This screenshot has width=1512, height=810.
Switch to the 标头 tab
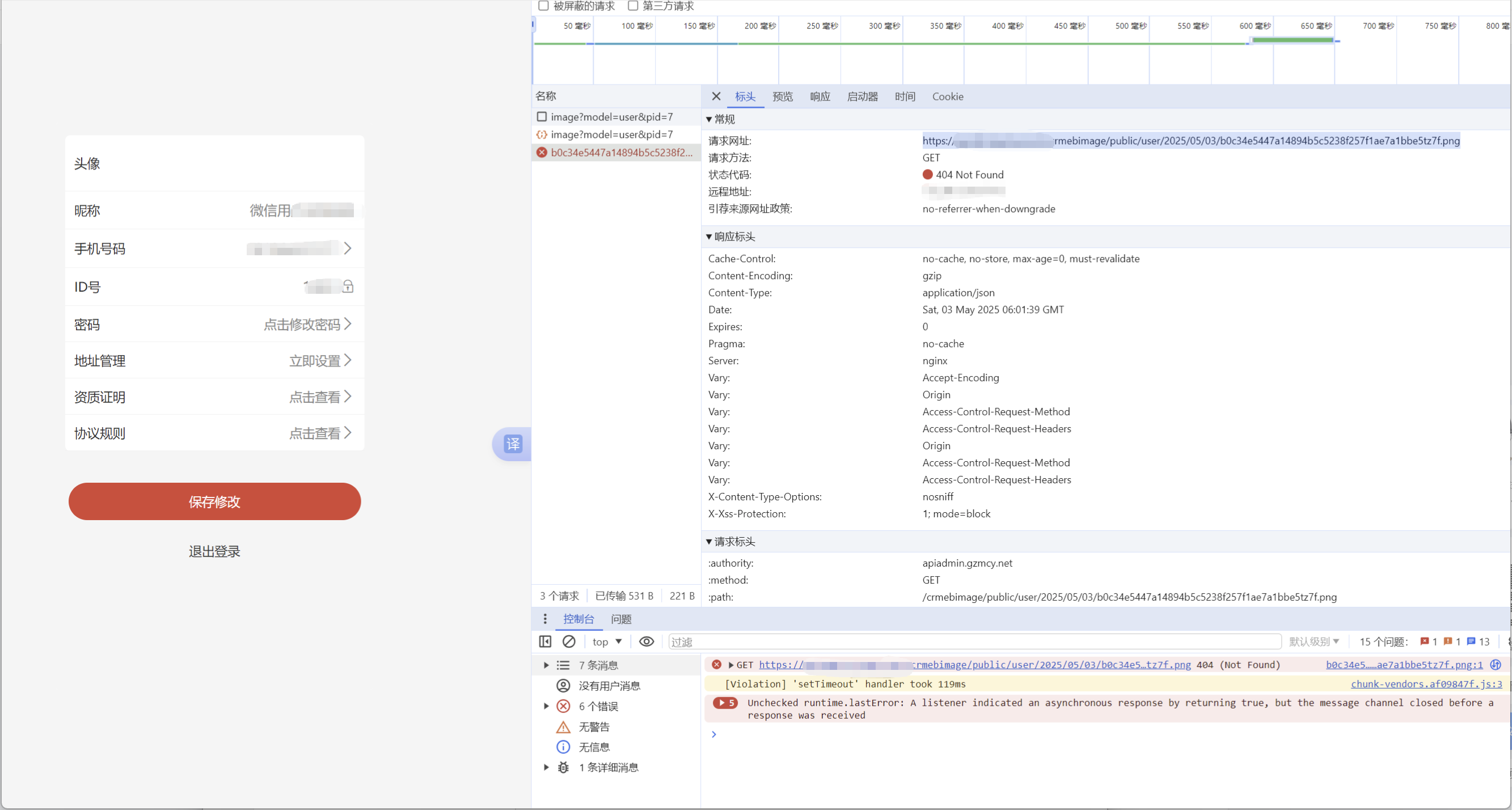point(745,96)
